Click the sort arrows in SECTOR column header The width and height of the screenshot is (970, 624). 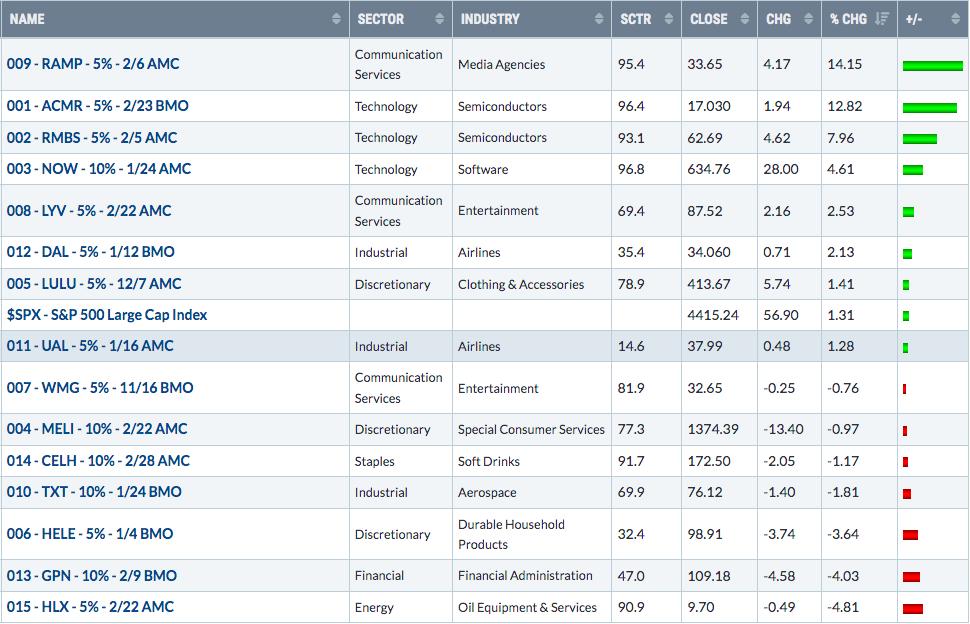click(439, 19)
